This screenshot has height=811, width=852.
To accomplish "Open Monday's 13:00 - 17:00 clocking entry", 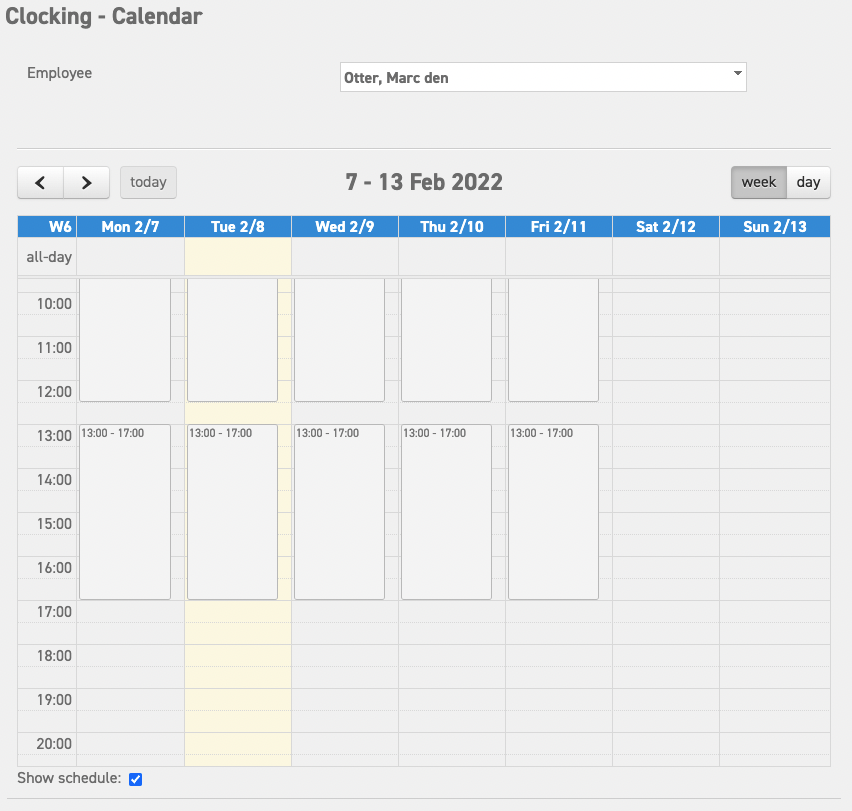I will point(124,512).
